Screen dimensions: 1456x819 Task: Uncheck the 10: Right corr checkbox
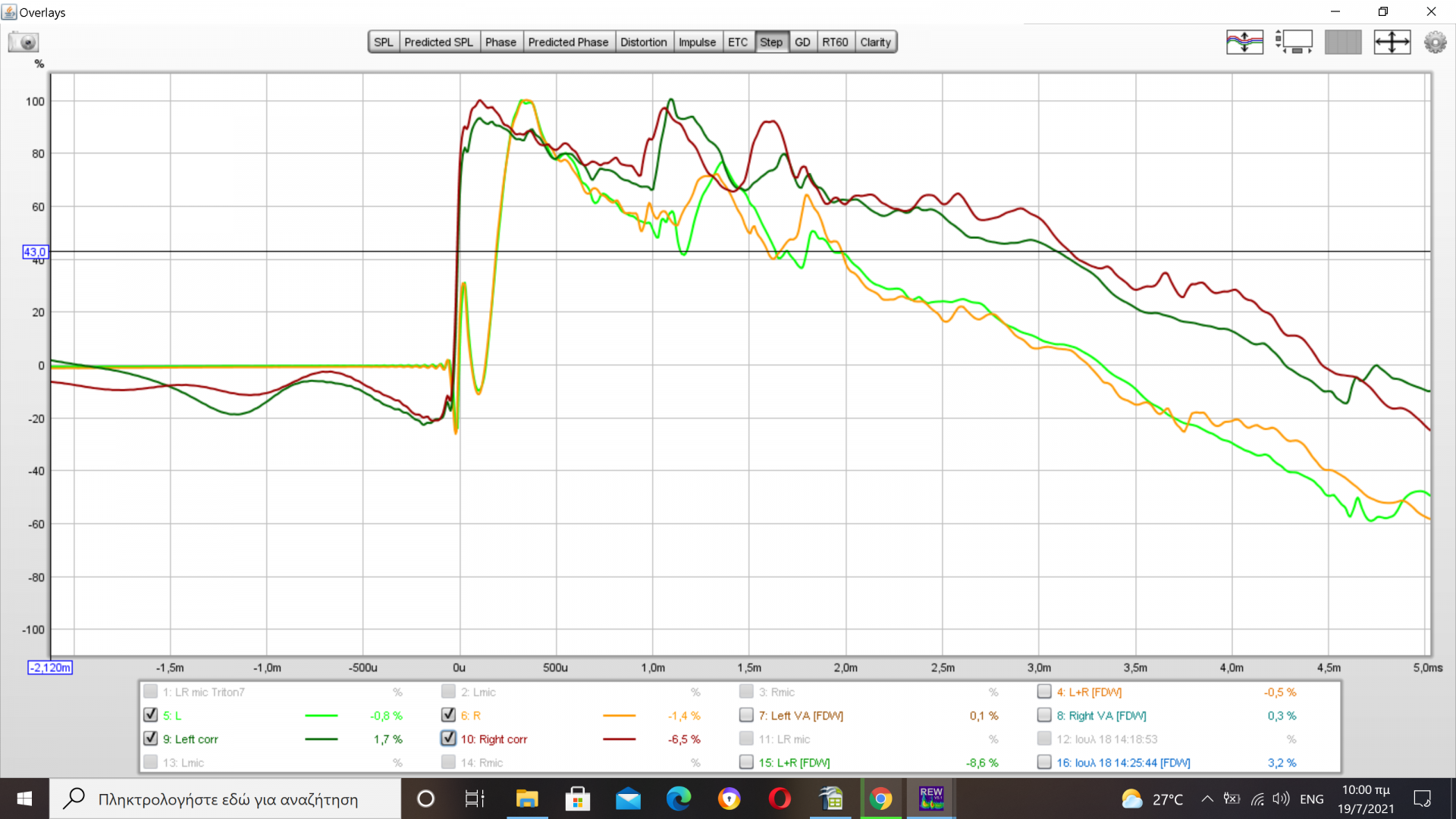(448, 739)
